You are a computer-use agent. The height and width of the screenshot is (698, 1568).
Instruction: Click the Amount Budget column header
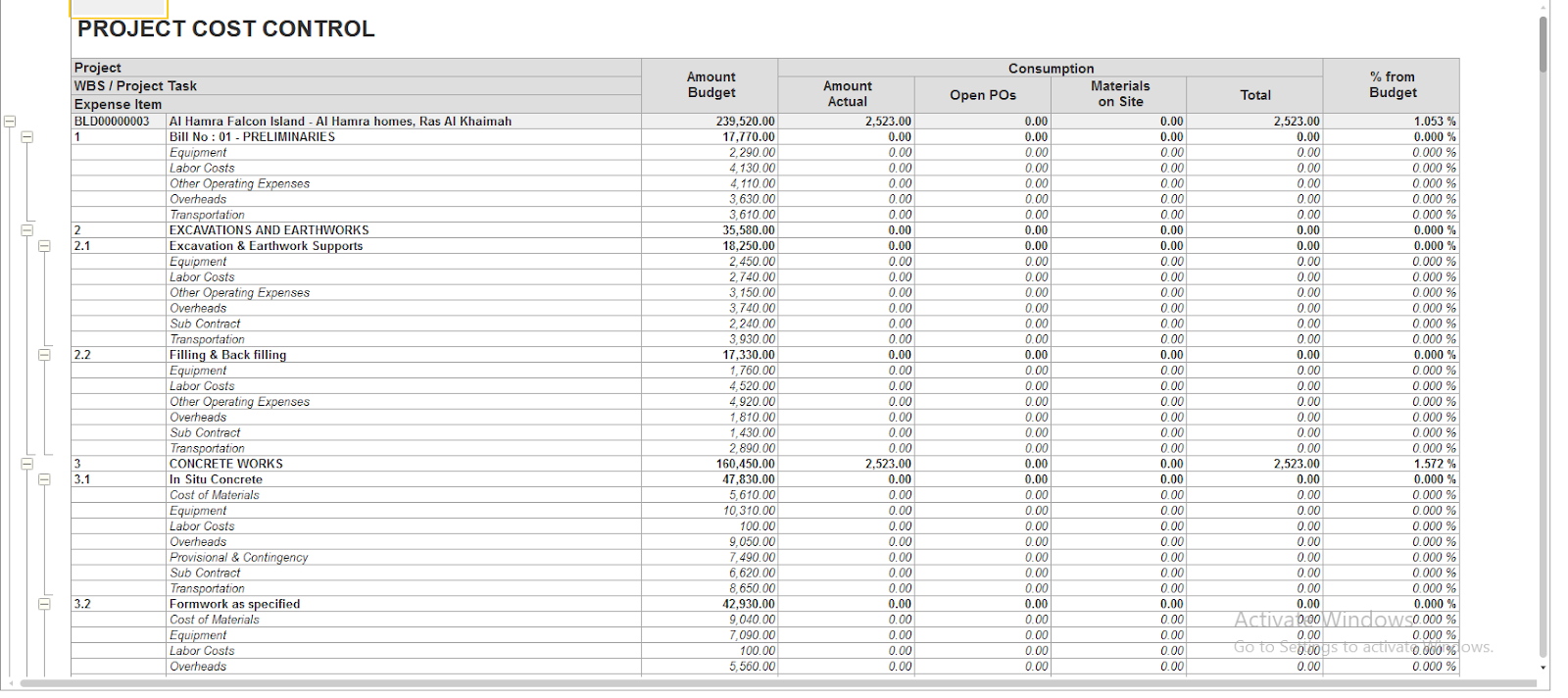[710, 85]
